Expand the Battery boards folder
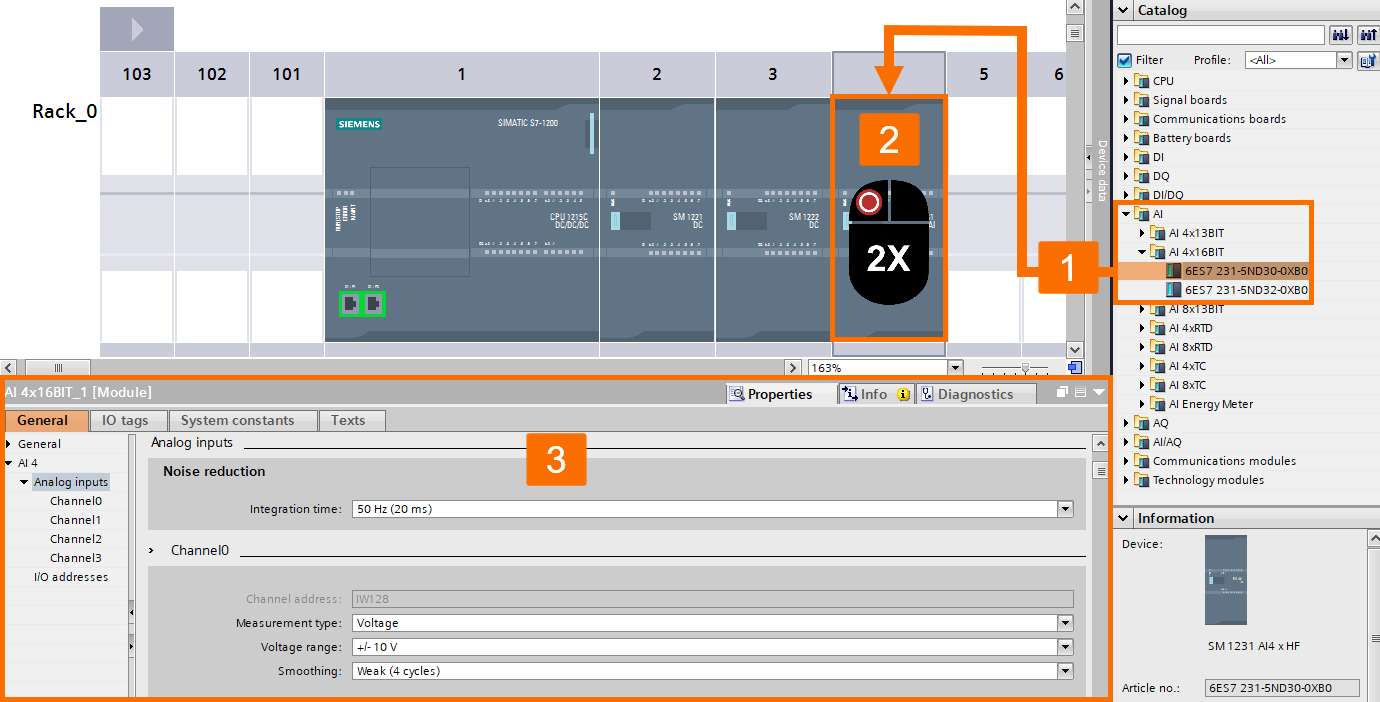This screenshot has width=1380, height=702. pyautogui.click(x=1126, y=138)
